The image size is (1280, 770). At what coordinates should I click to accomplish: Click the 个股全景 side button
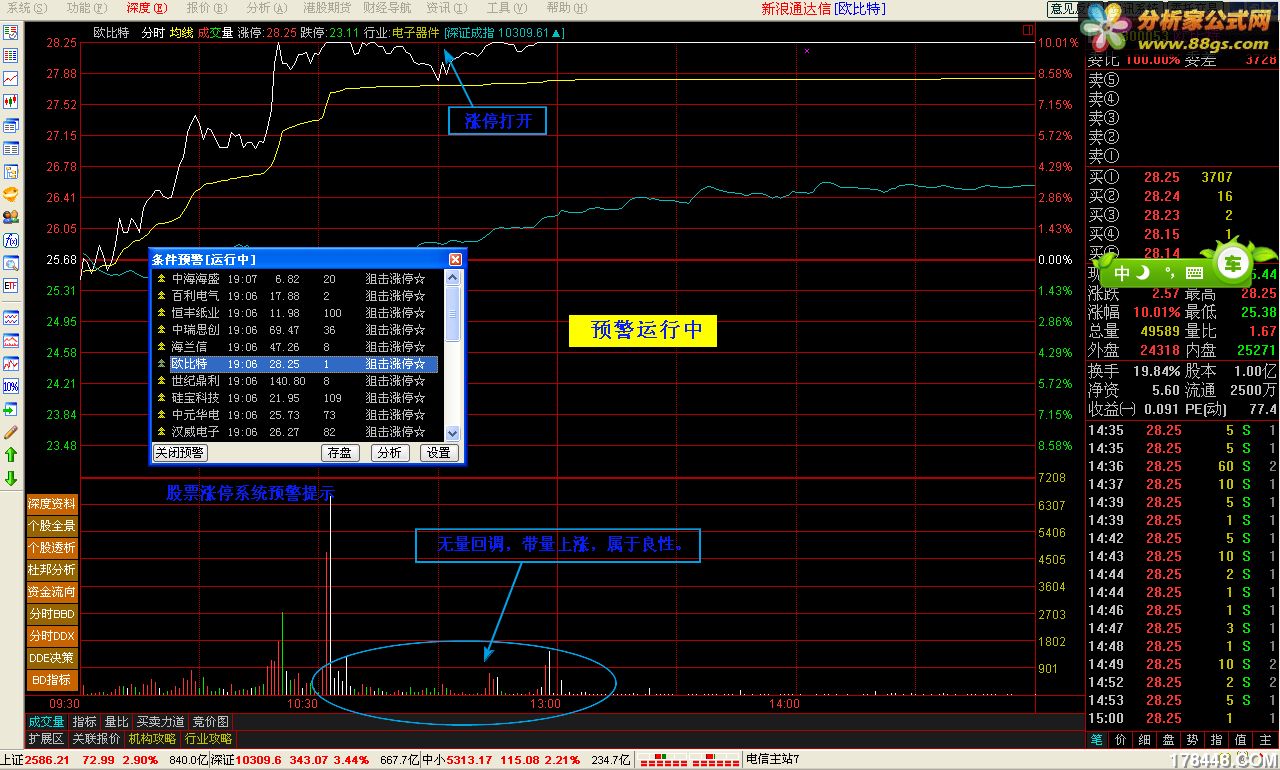52,526
